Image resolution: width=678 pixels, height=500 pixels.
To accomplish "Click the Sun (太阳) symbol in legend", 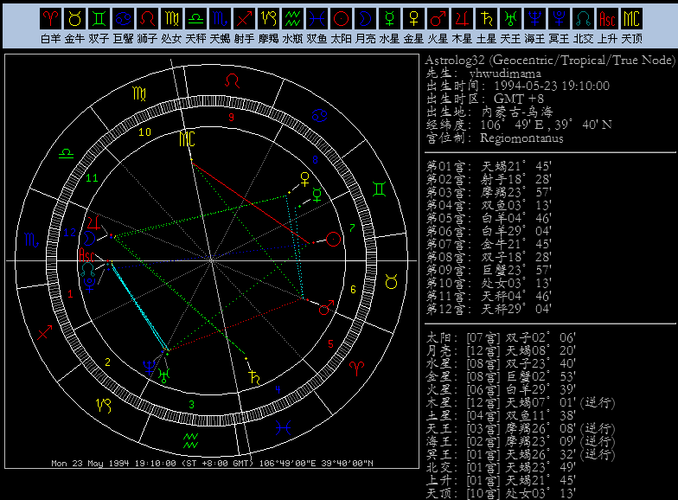I will 341,19.
